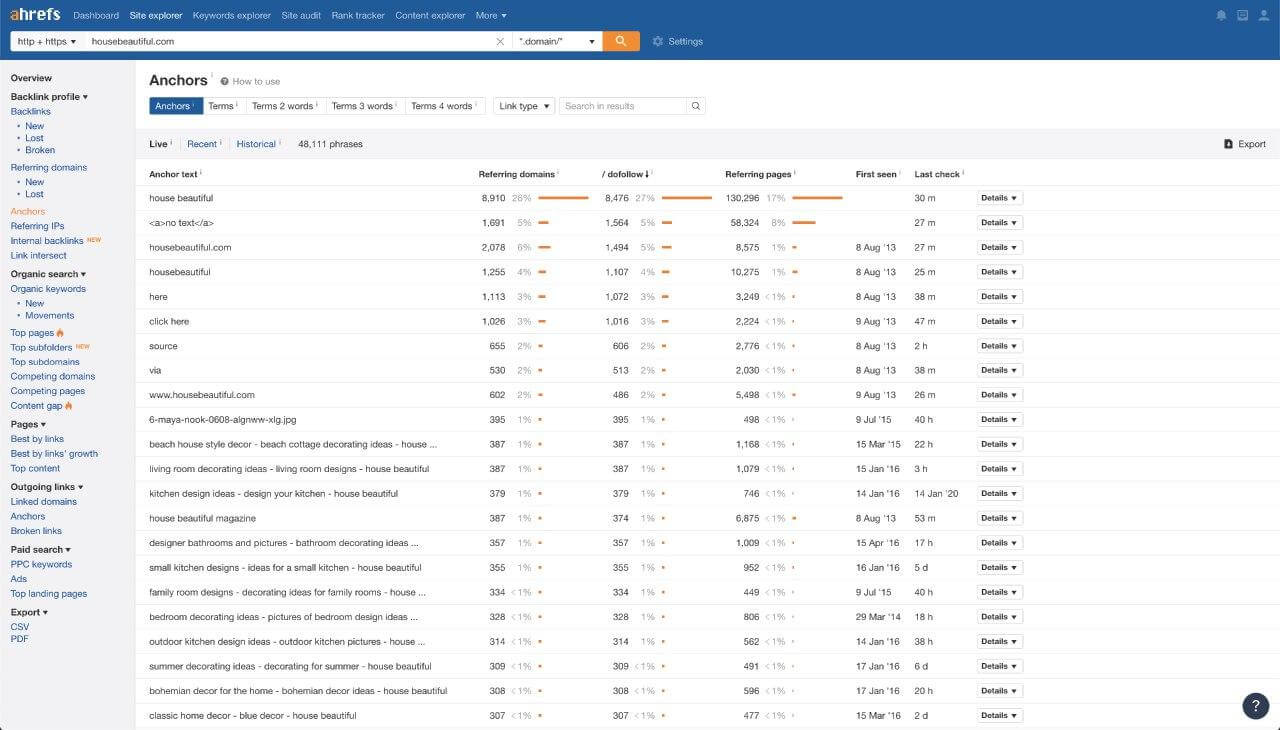
Task: Click the Export download icon
Action: click(x=1228, y=144)
